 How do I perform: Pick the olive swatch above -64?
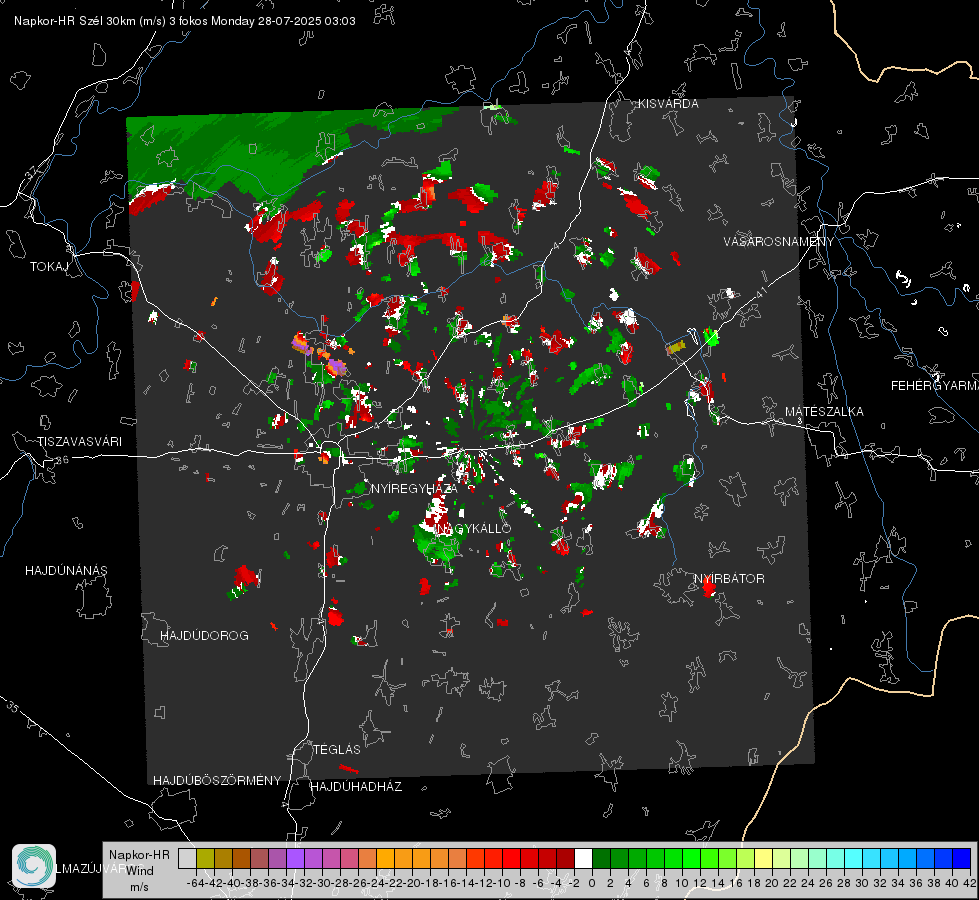(205, 858)
